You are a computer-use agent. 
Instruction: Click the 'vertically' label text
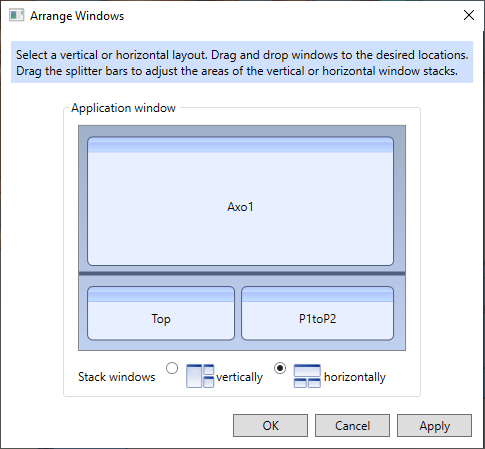[239, 377]
